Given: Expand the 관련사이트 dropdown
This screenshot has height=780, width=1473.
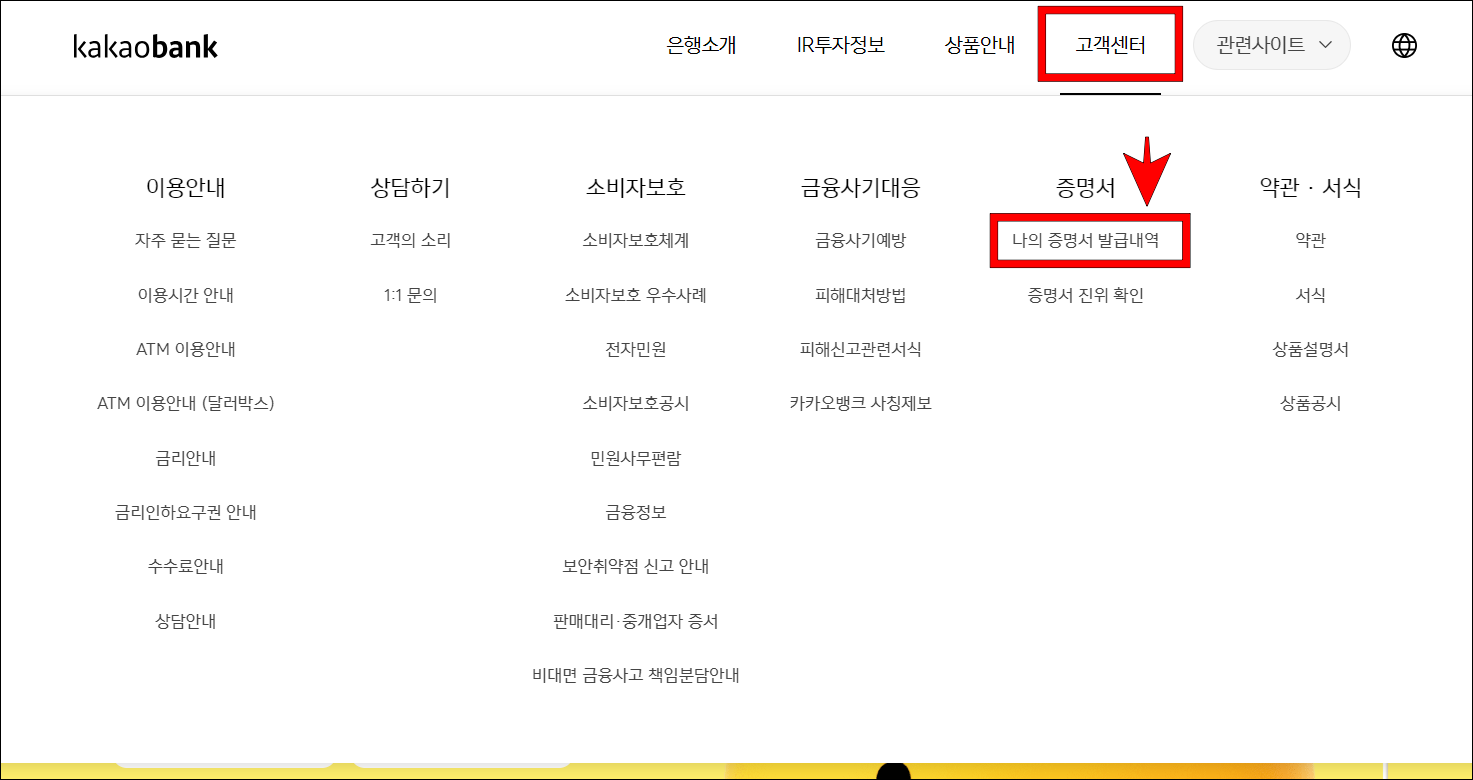Looking at the screenshot, I should click(x=1271, y=45).
